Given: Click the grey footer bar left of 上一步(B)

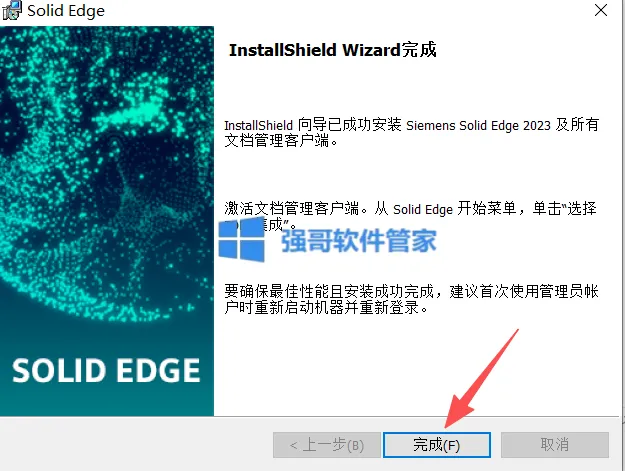Looking at the screenshot, I should (136, 445).
